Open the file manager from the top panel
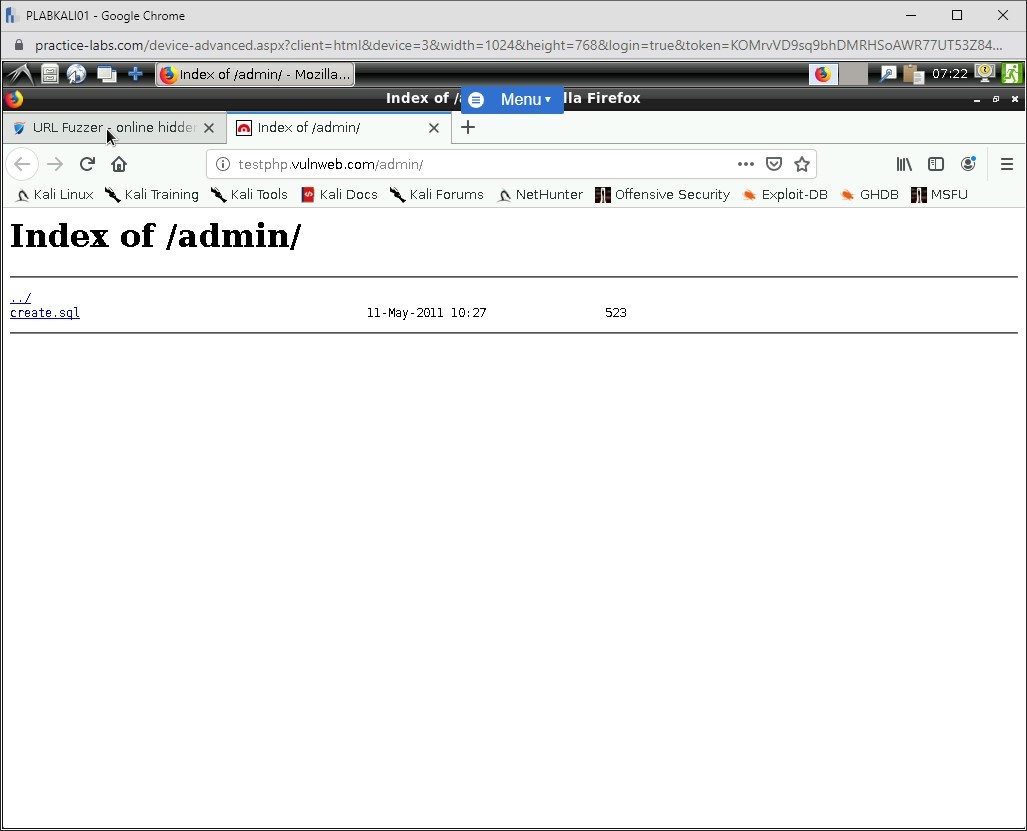This screenshot has height=831, width=1027. tap(49, 74)
